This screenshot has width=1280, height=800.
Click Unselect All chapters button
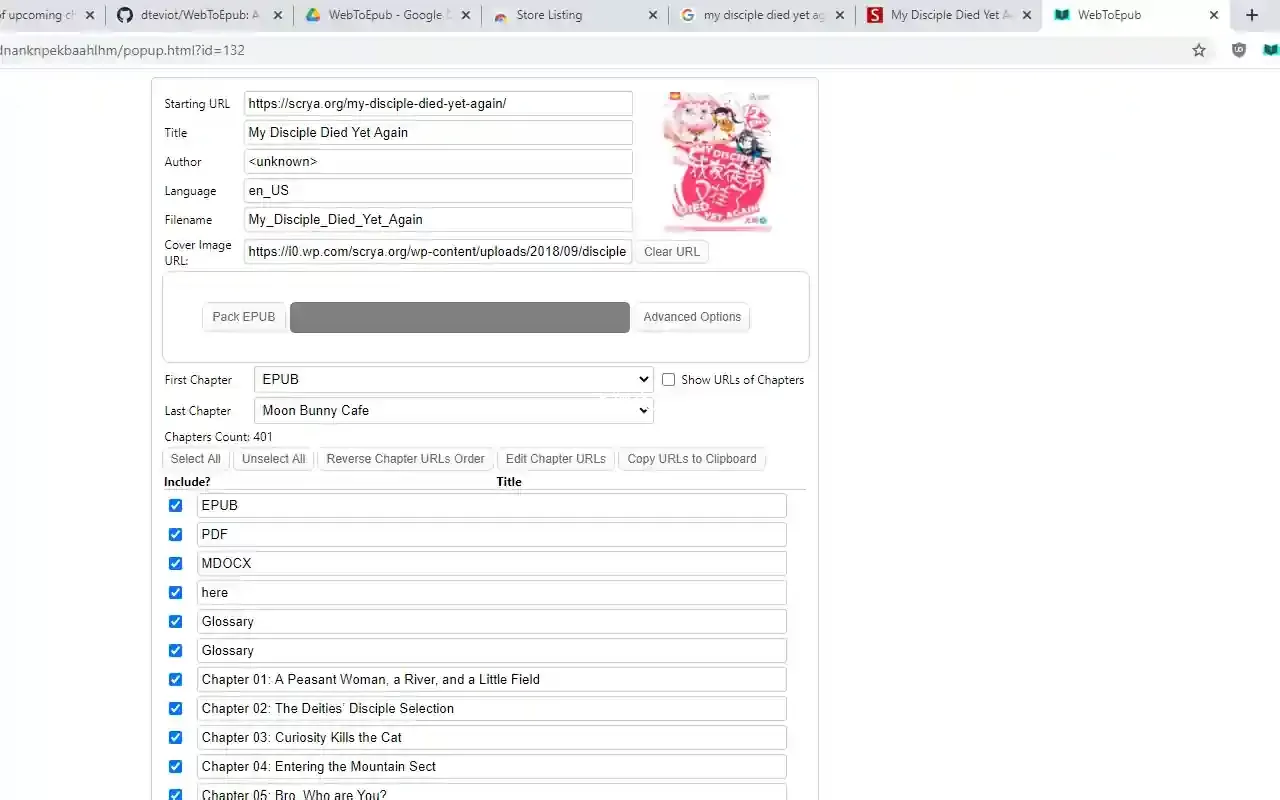pyautogui.click(x=273, y=459)
